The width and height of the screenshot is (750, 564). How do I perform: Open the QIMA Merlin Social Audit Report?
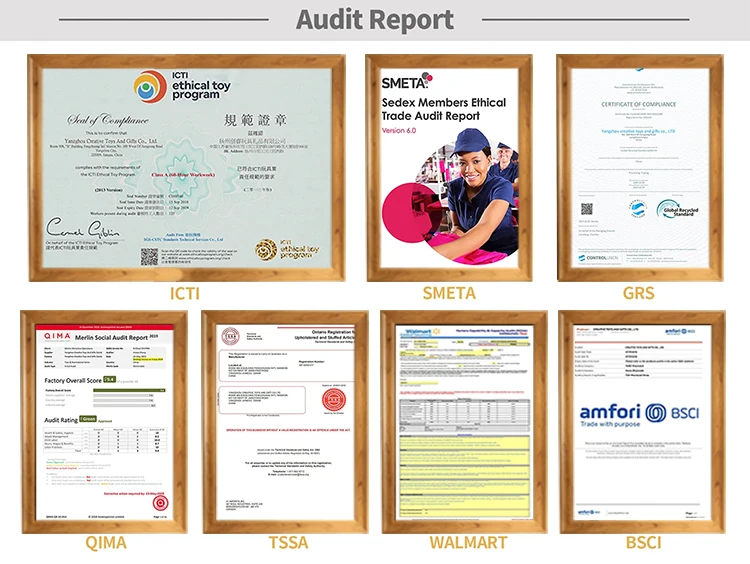[104, 422]
